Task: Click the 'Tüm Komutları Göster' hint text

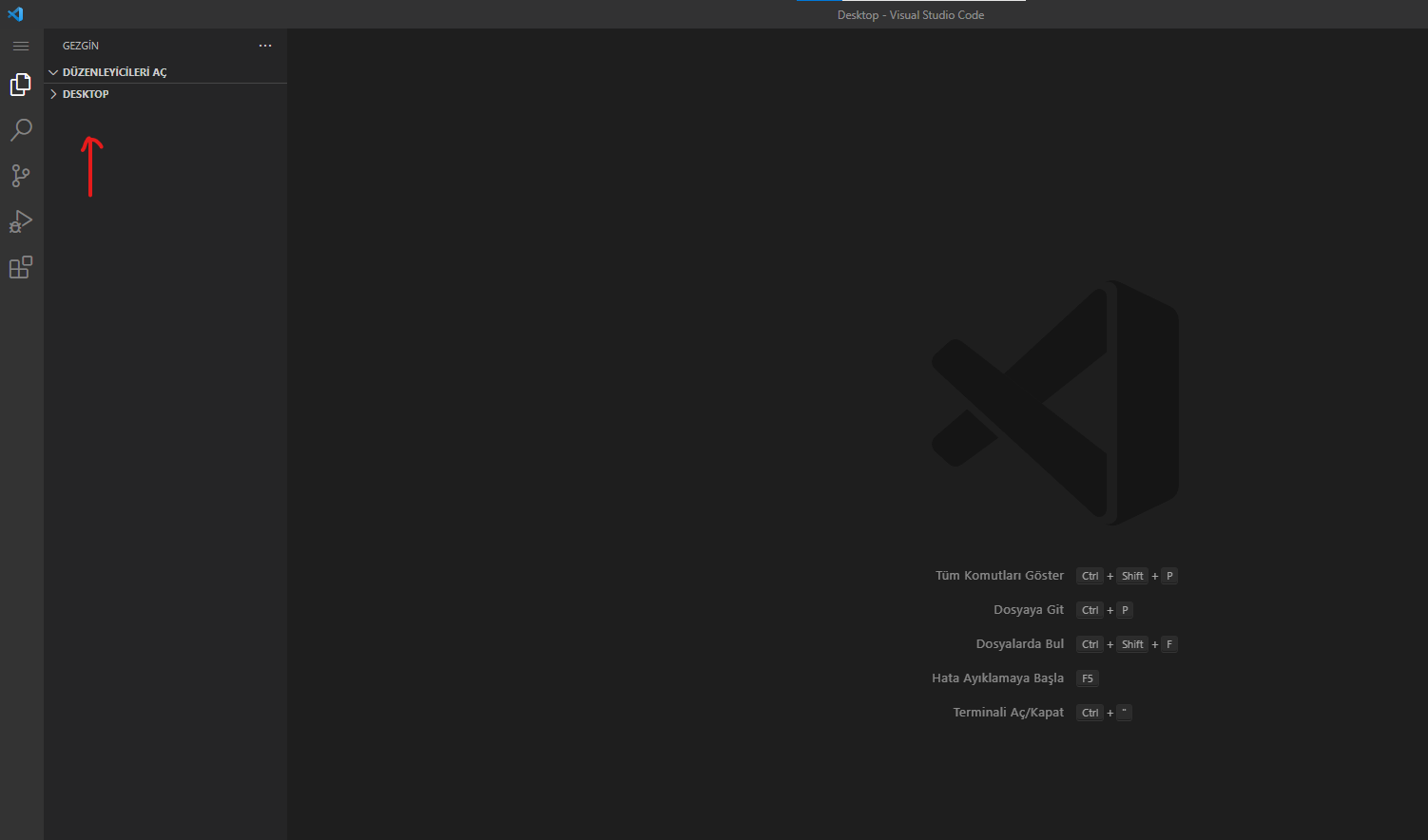Action: coord(999,576)
